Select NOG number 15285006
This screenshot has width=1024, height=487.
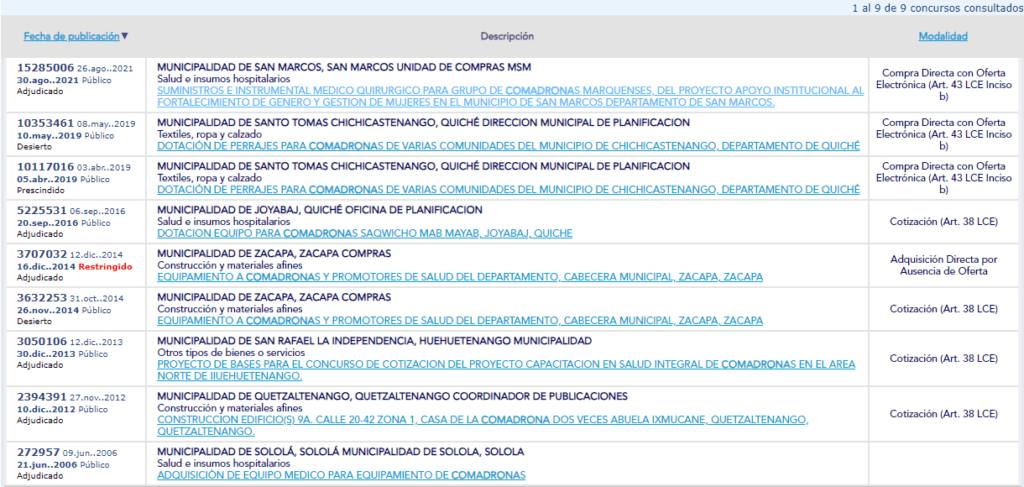tap(45, 68)
